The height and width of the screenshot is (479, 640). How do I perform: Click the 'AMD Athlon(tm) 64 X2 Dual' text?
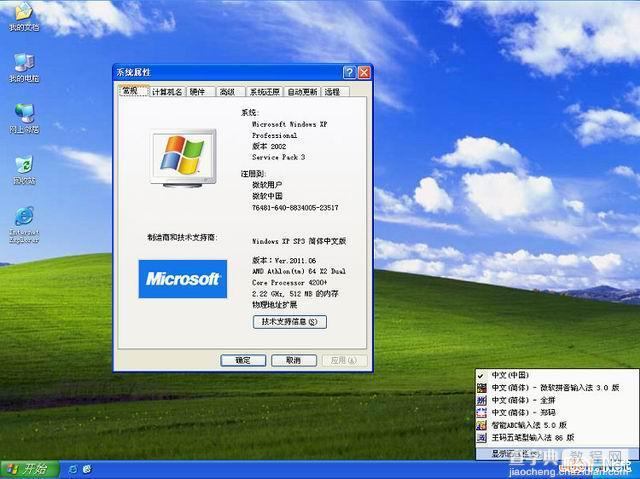coord(299,271)
